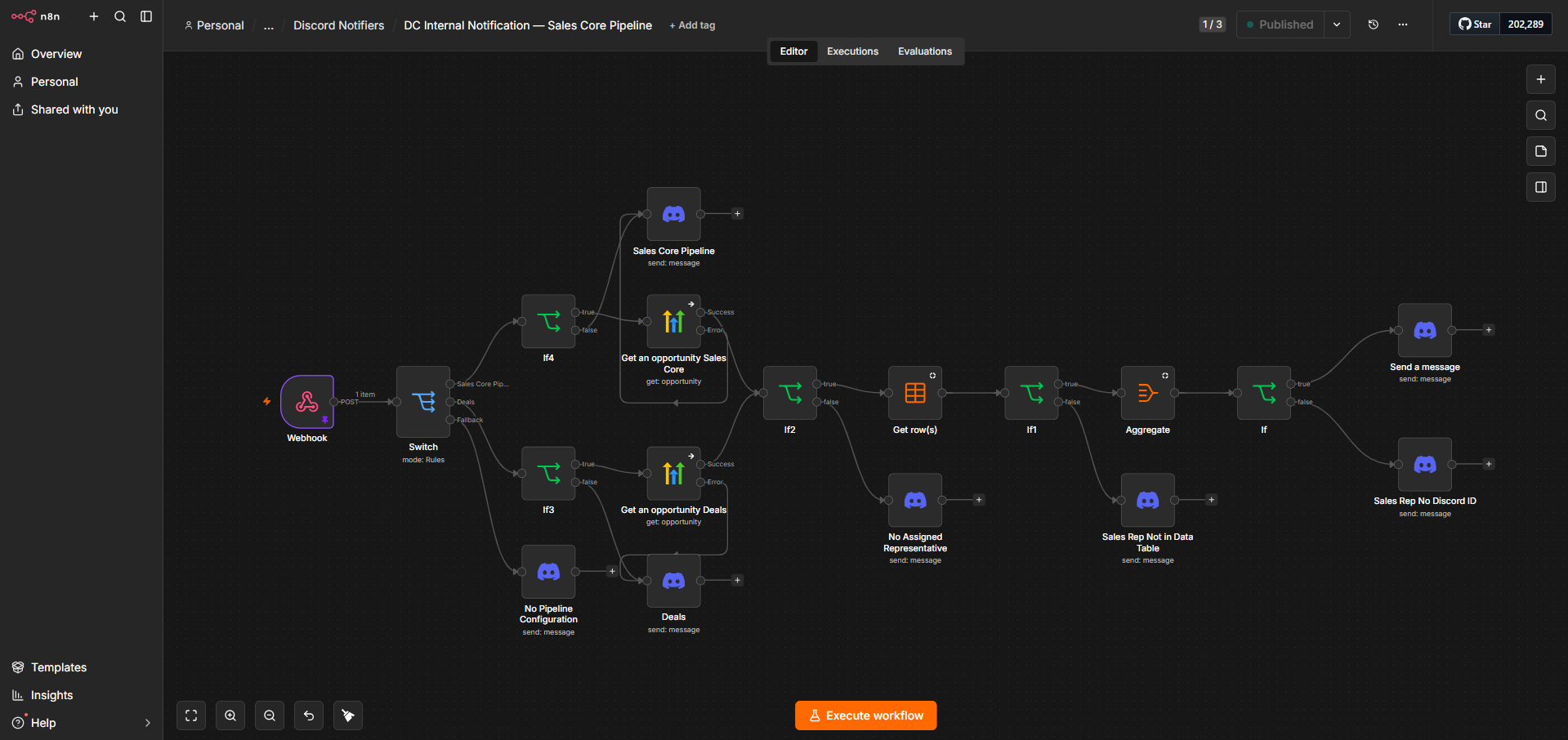Expand the Help menu chevron
The image size is (1568, 740).
148,723
